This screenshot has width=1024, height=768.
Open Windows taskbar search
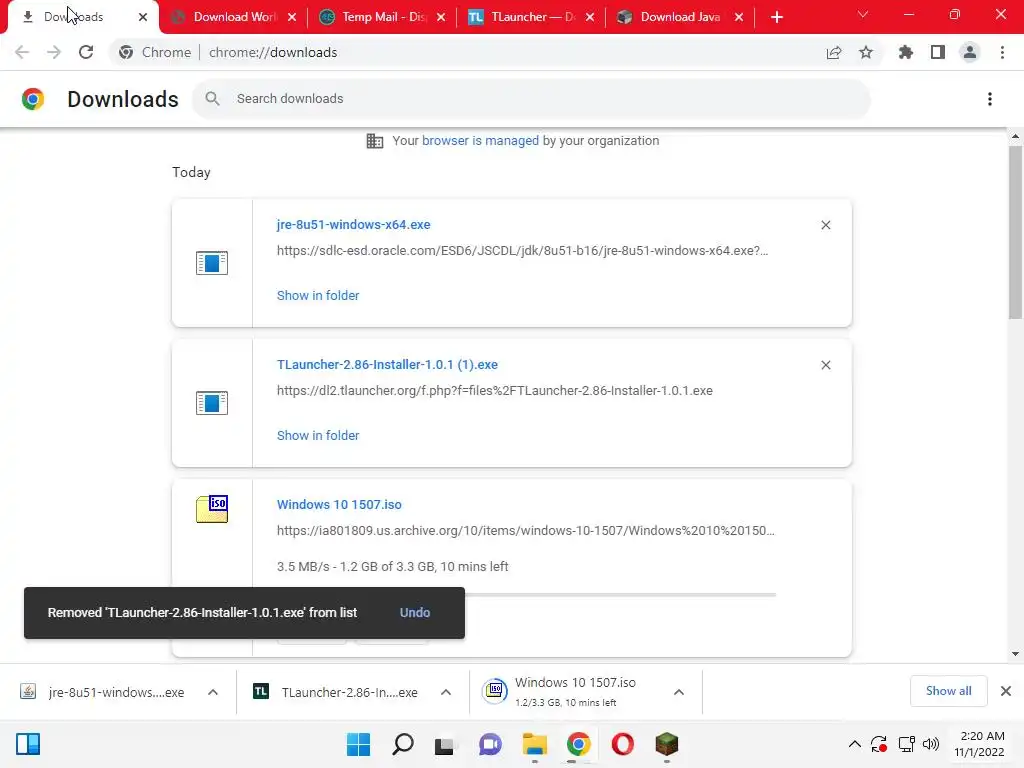[x=402, y=744]
